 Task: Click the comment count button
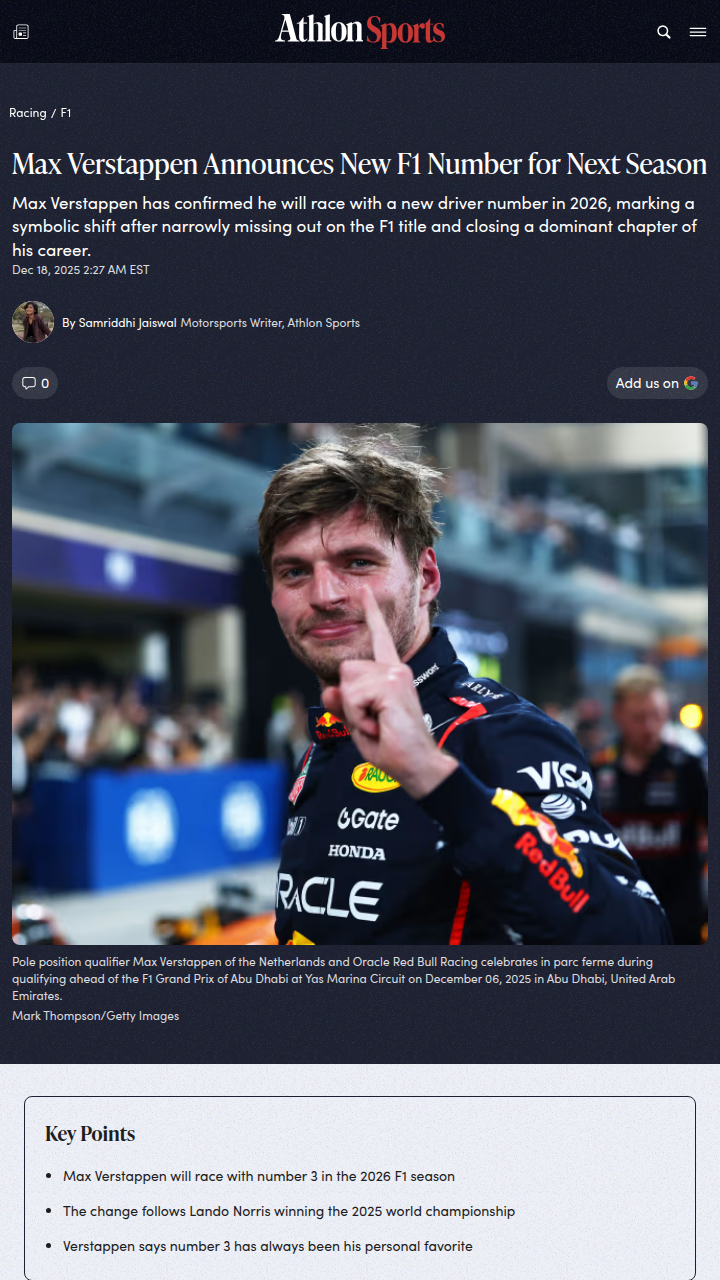[35, 383]
